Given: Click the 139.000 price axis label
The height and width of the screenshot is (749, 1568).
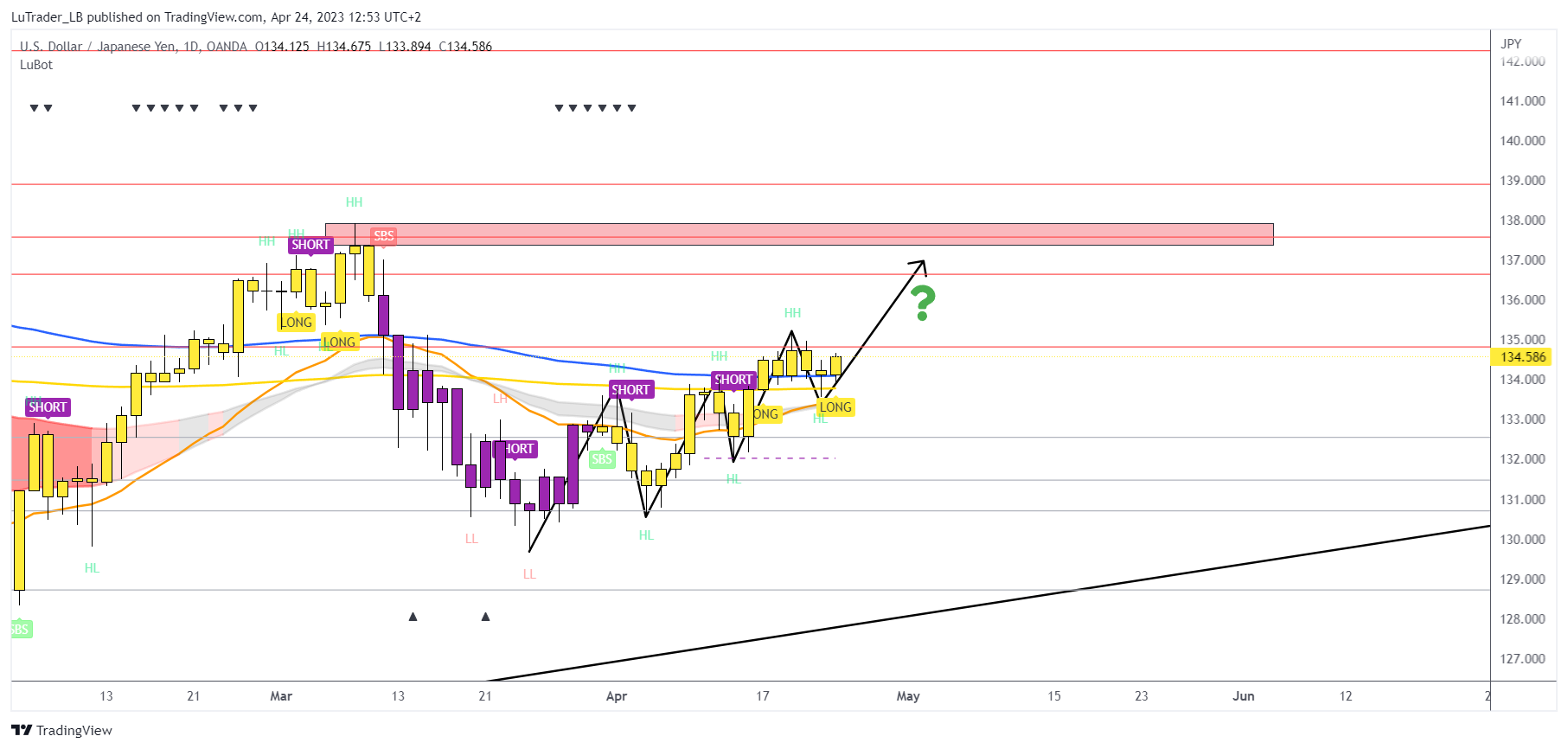Looking at the screenshot, I should pos(1522,181).
